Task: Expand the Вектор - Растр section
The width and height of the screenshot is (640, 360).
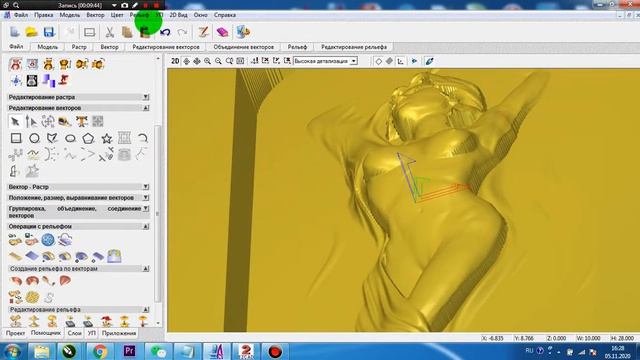Action: point(146,187)
